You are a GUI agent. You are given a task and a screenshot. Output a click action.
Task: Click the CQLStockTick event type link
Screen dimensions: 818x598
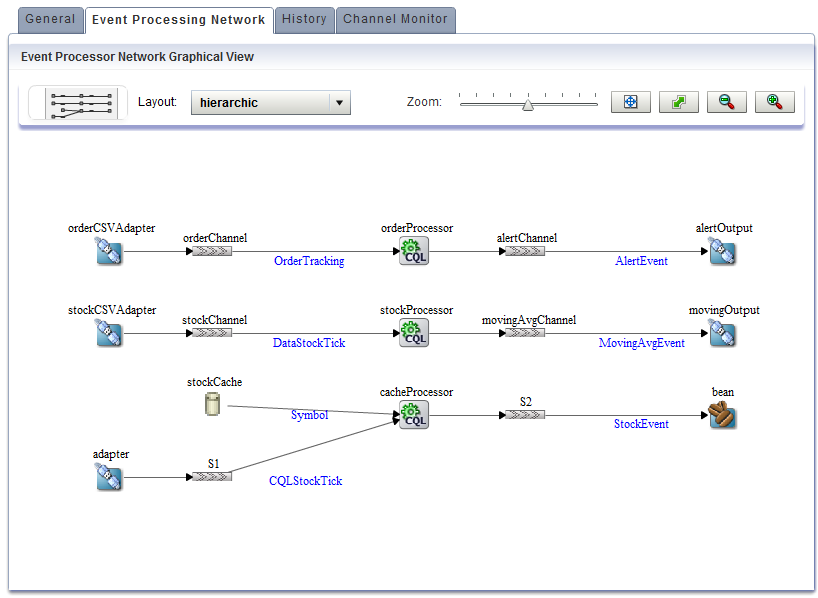[306, 481]
